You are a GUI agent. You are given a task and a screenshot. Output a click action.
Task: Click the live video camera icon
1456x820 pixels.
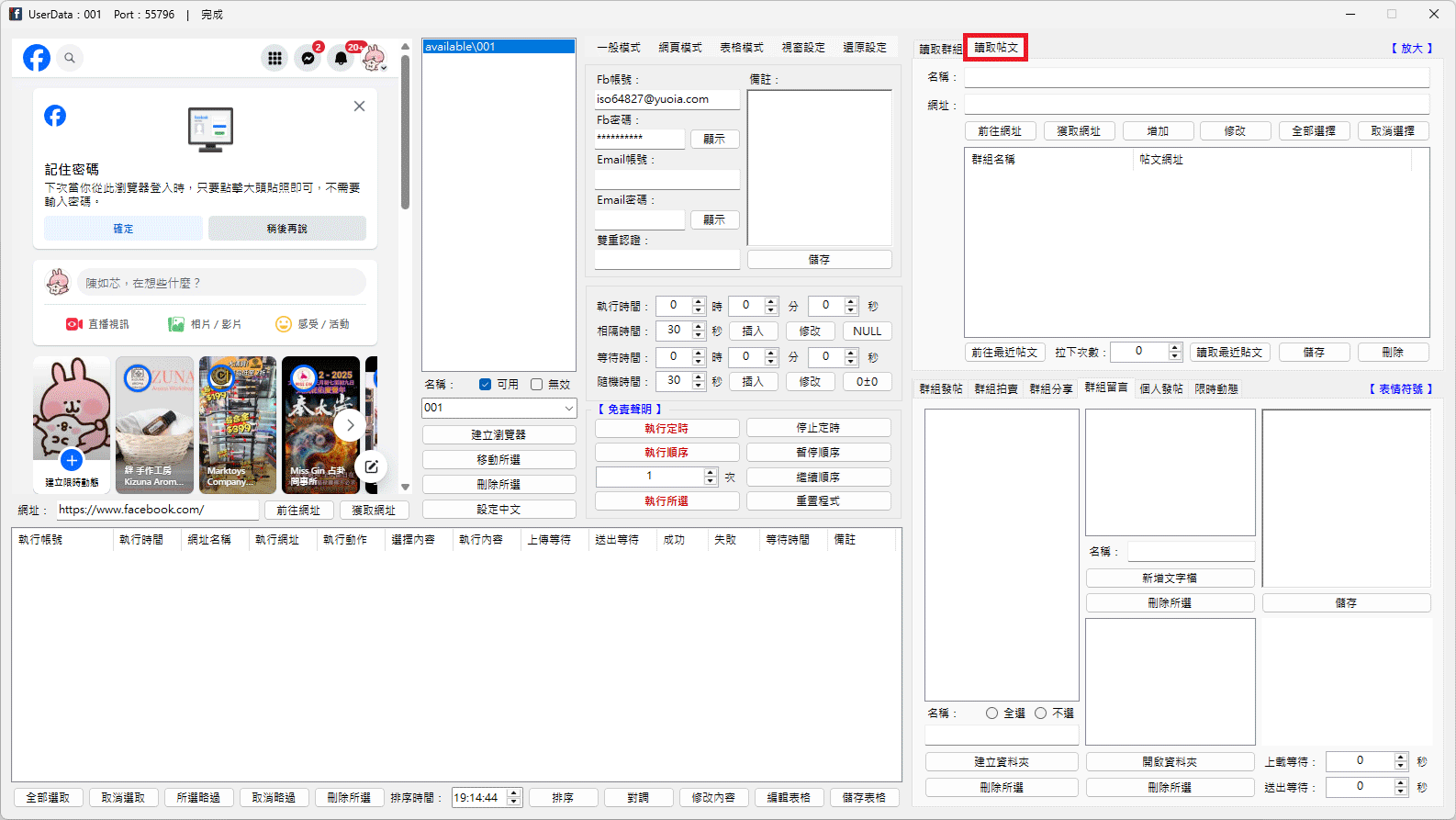[x=74, y=324]
